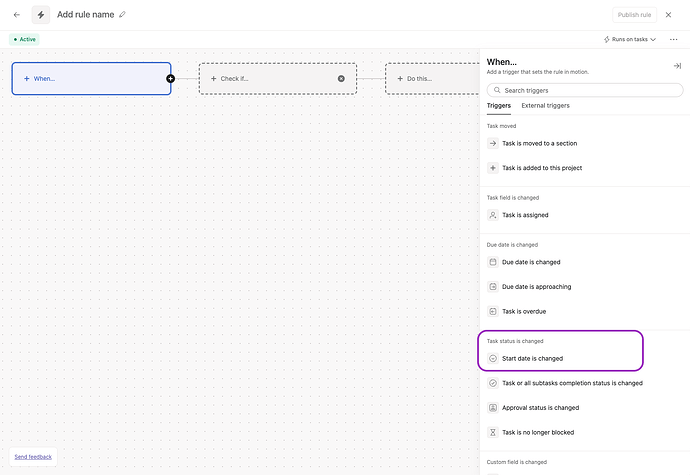The image size is (690, 475).
Task: Select the When... trigger card
Action: click(91, 78)
